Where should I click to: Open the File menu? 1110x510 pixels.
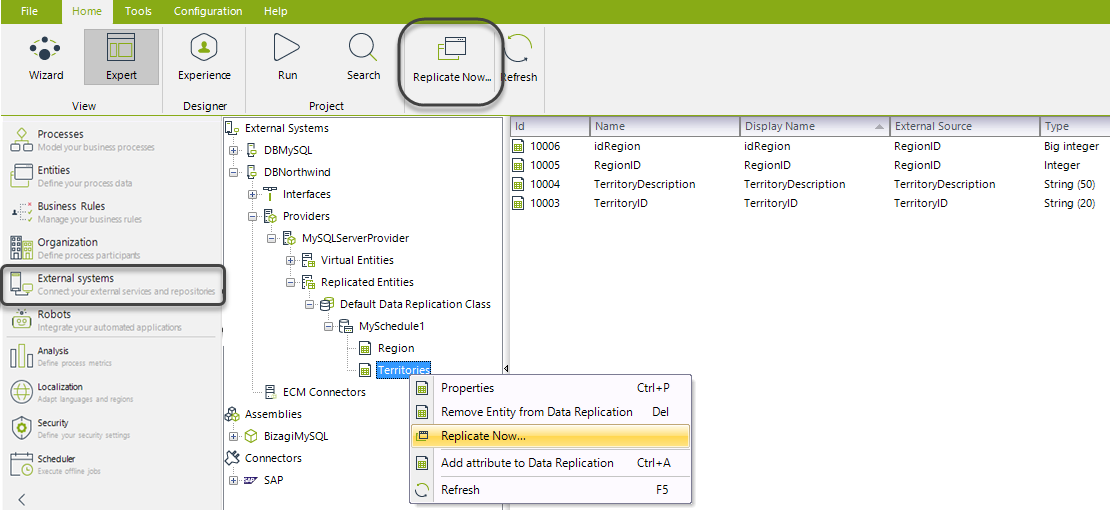coord(29,11)
